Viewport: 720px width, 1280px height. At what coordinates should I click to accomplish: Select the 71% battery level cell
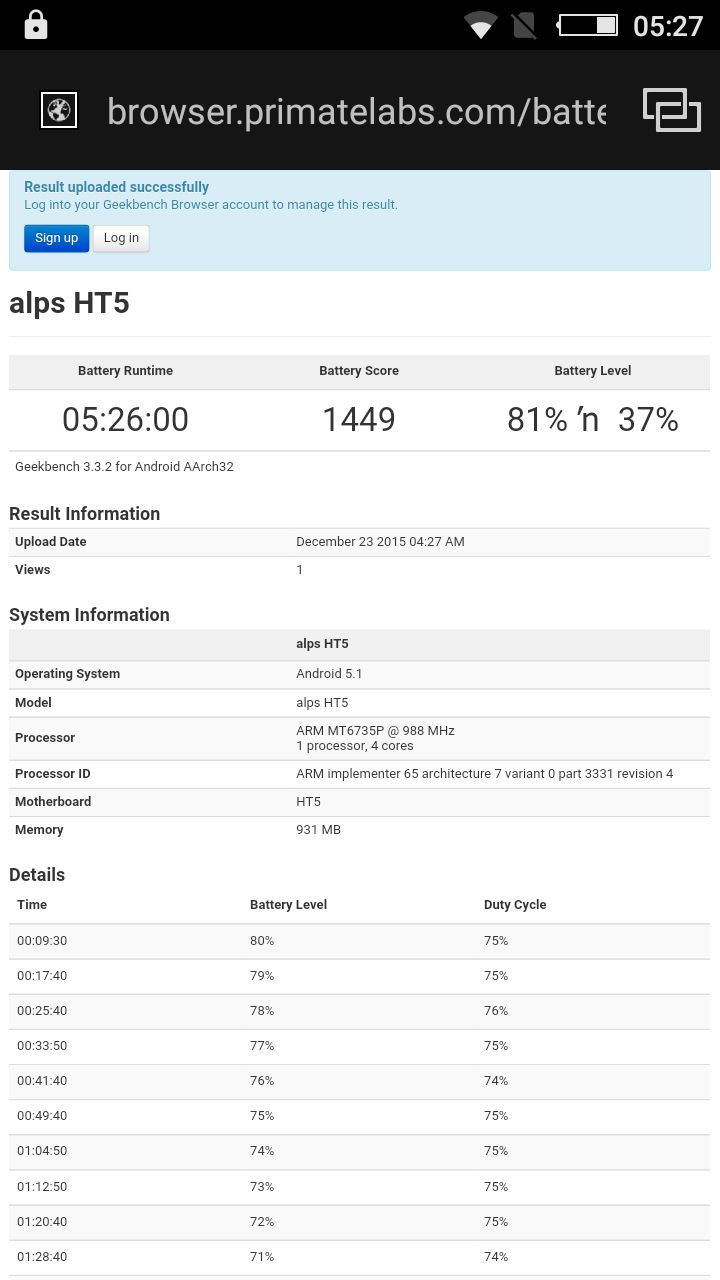[x=262, y=1257]
